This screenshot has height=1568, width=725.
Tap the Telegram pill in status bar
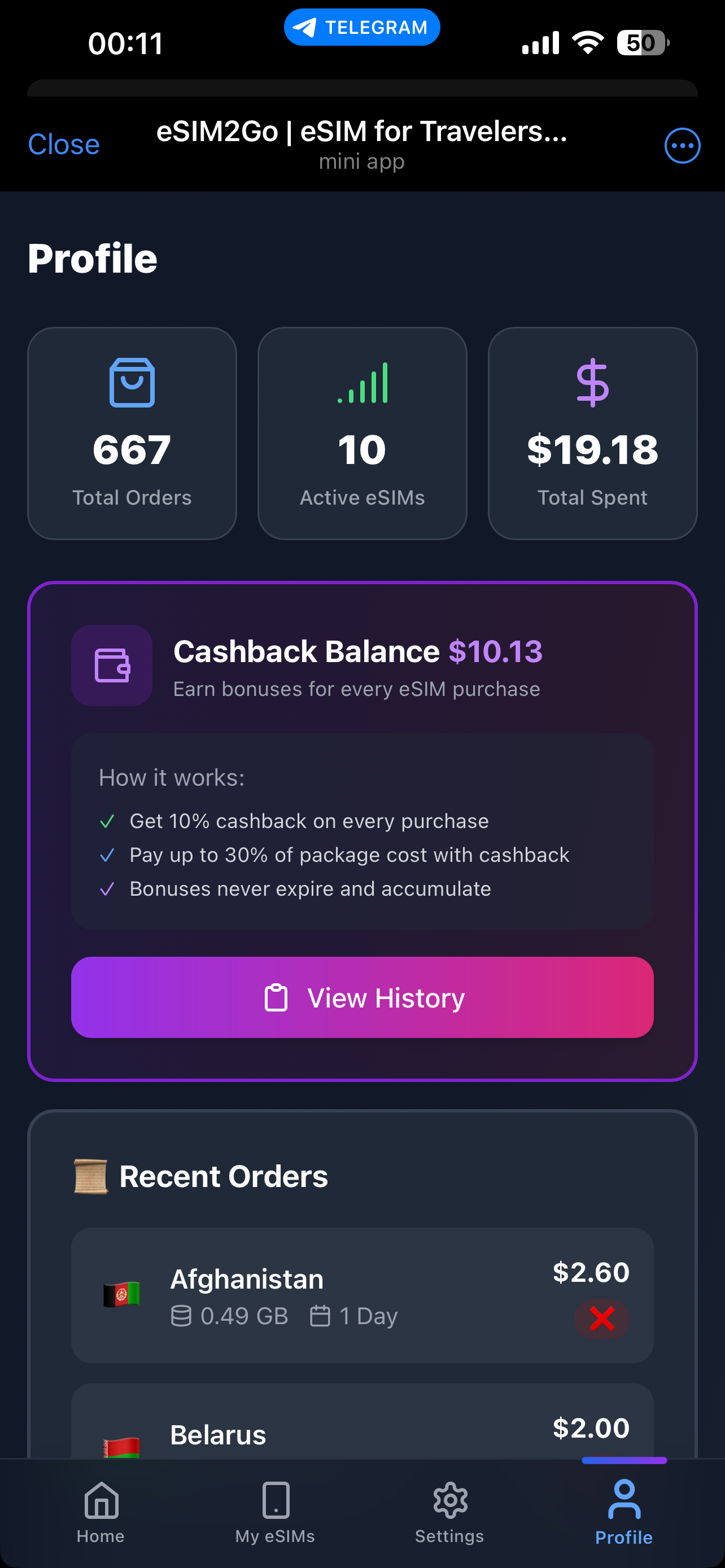point(362,28)
